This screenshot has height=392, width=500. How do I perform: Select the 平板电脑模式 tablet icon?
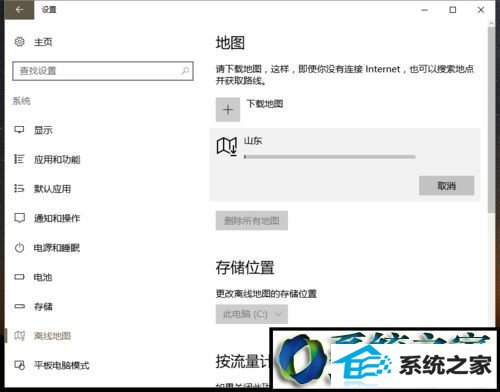[x=19, y=365]
